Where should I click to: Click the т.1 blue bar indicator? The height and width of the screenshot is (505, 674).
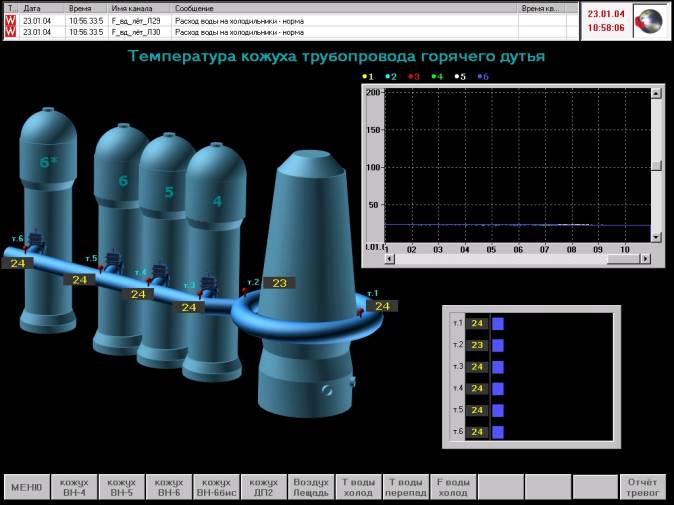pos(498,323)
